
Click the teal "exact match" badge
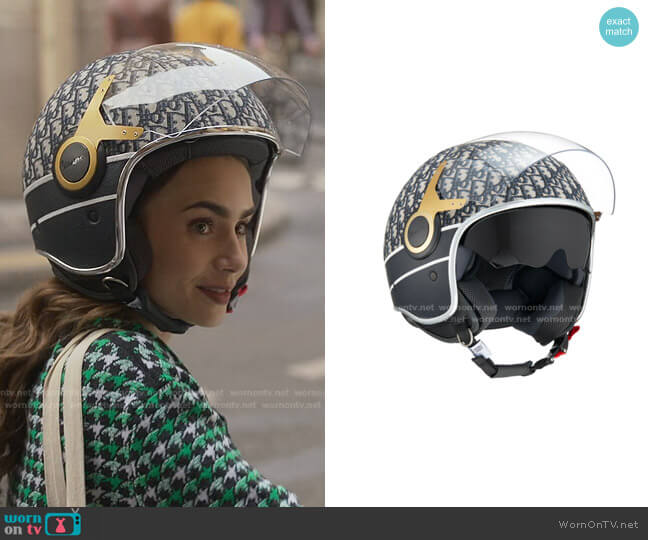(619, 26)
